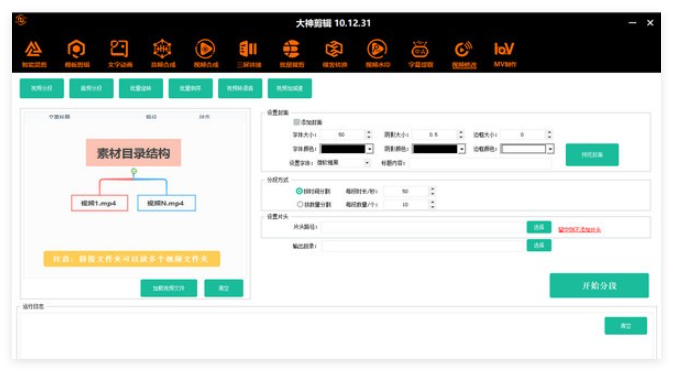The height and width of the screenshot is (371, 673).
Task: Click the white 边框颜色 border color swatch
Action: pyautogui.click(x=524, y=149)
